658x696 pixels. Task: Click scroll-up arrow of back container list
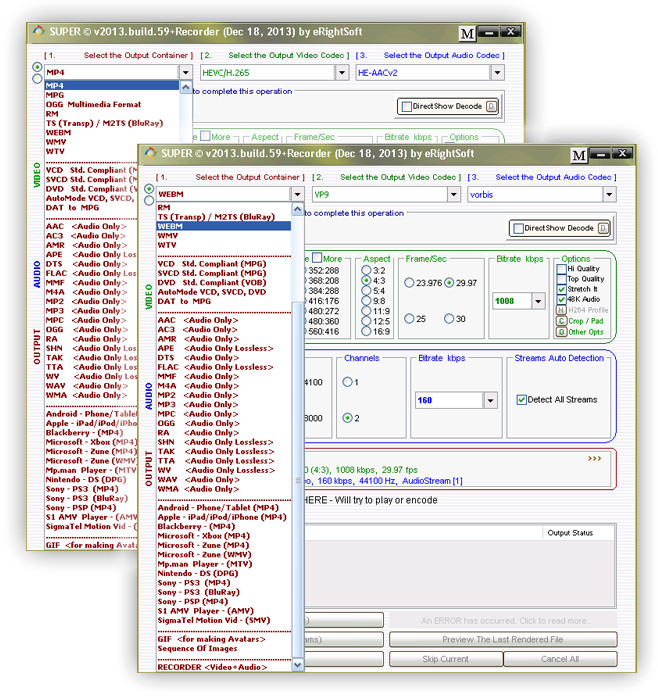coord(186,87)
